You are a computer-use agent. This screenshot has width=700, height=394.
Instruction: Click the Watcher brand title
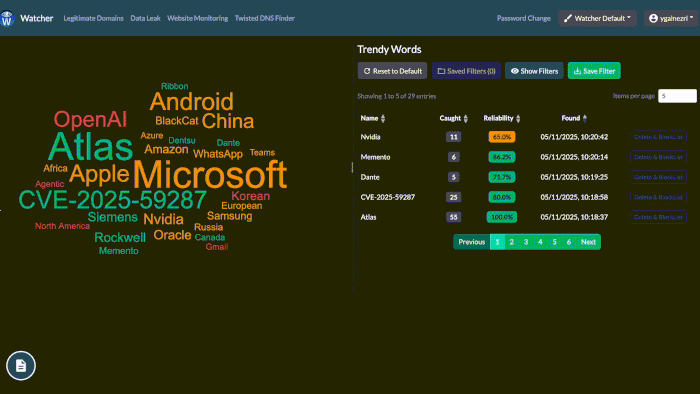click(x=37, y=18)
